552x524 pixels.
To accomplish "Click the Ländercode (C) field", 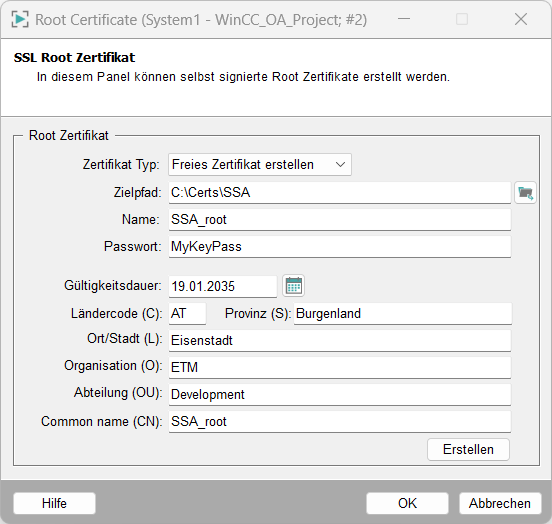I will point(187,313).
